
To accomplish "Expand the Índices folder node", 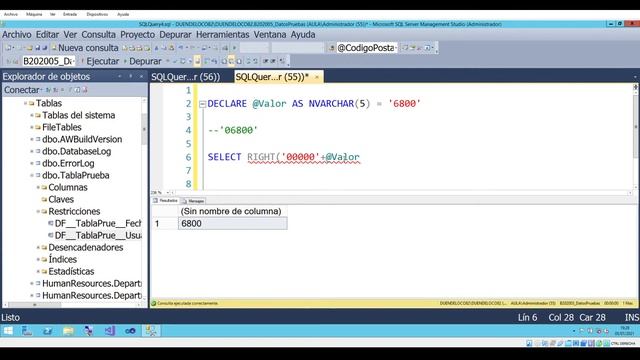I will (38, 260).
